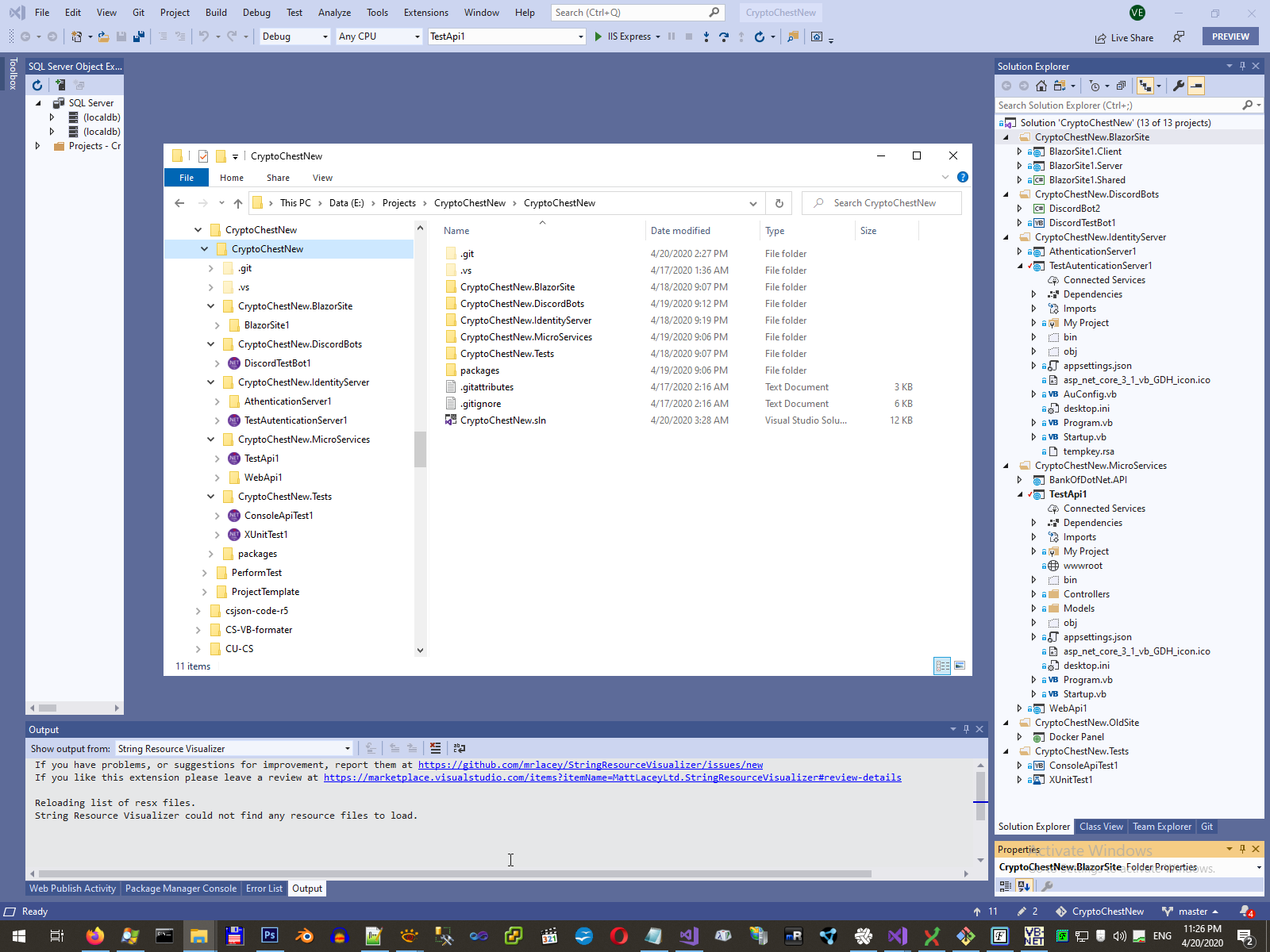This screenshot has width=1270, height=952.
Task: Open the Analyze menu
Action: pyautogui.click(x=334, y=13)
